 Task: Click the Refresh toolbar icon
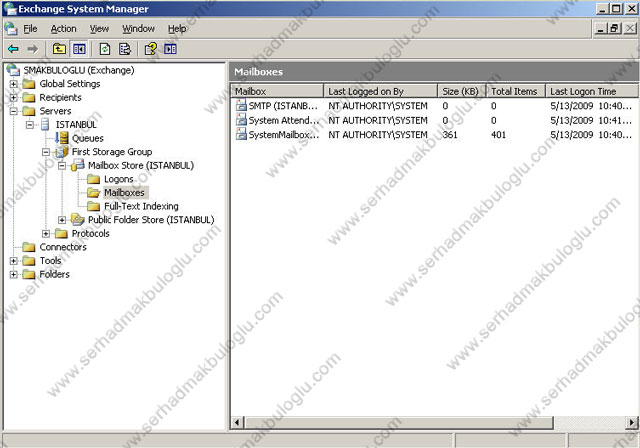click(105, 49)
